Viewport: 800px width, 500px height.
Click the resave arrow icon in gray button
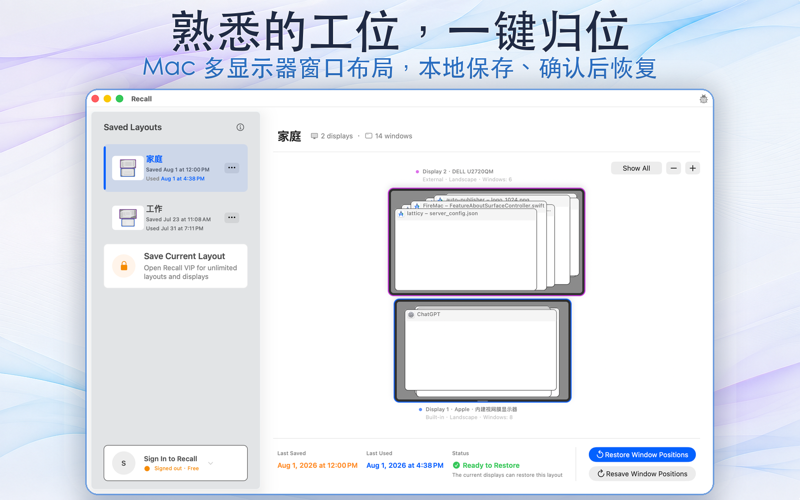point(601,474)
